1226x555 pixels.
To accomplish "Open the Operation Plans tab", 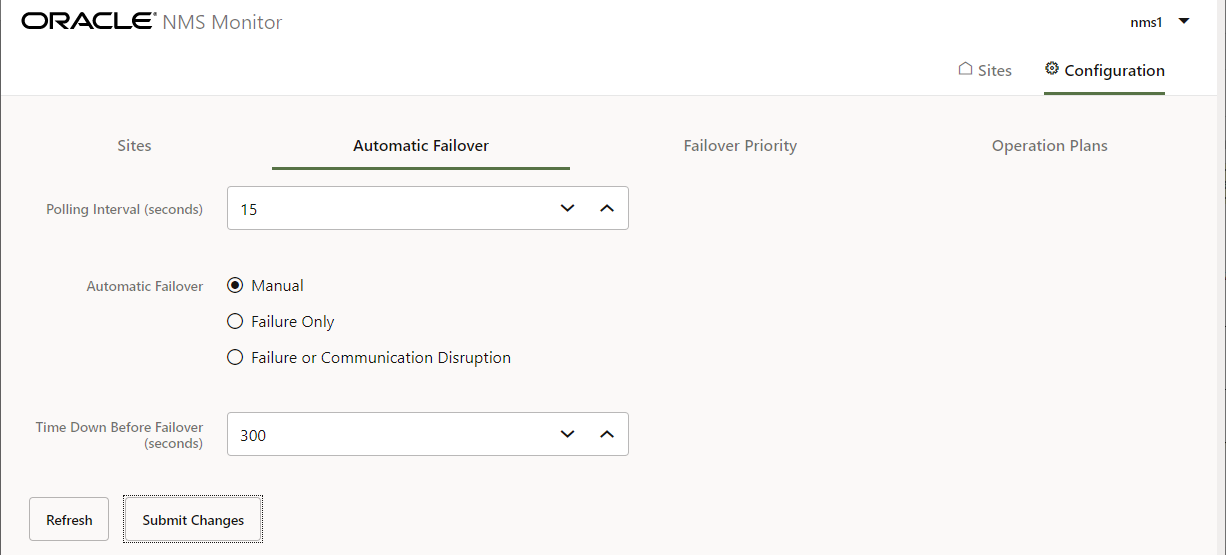I will click(x=1050, y=146).
